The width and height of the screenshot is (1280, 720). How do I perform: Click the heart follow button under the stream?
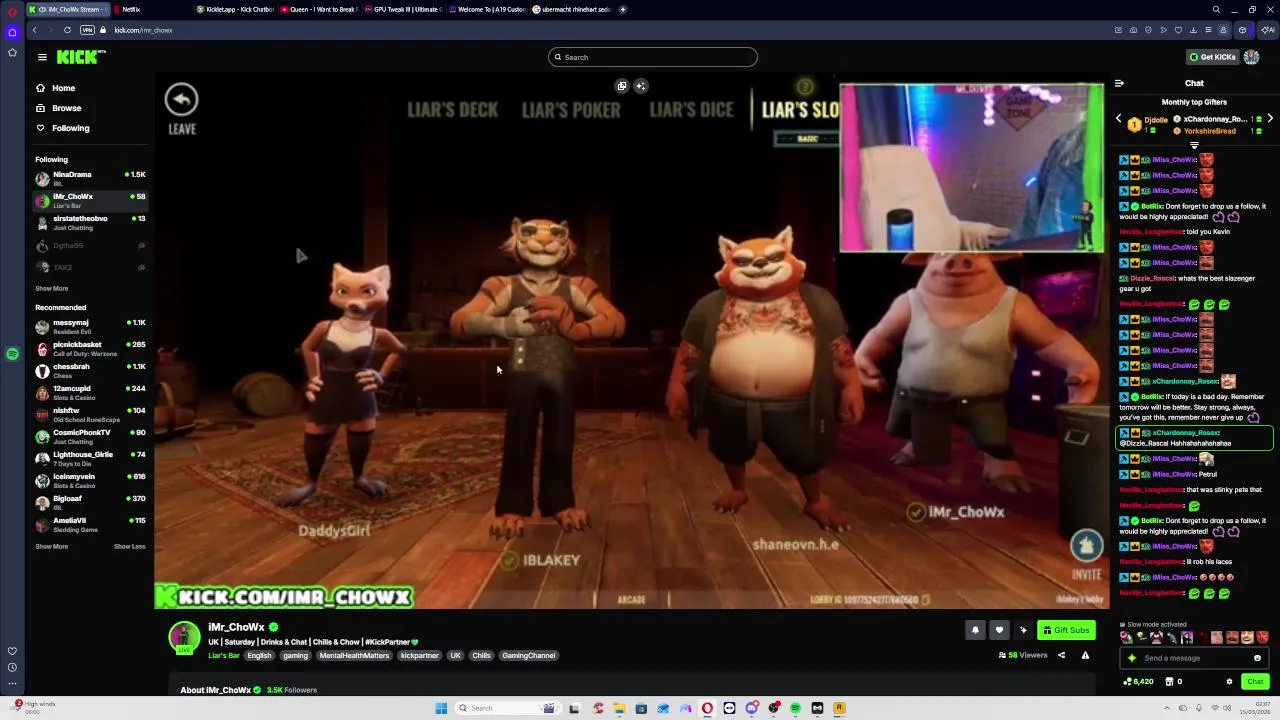(999, 630)
